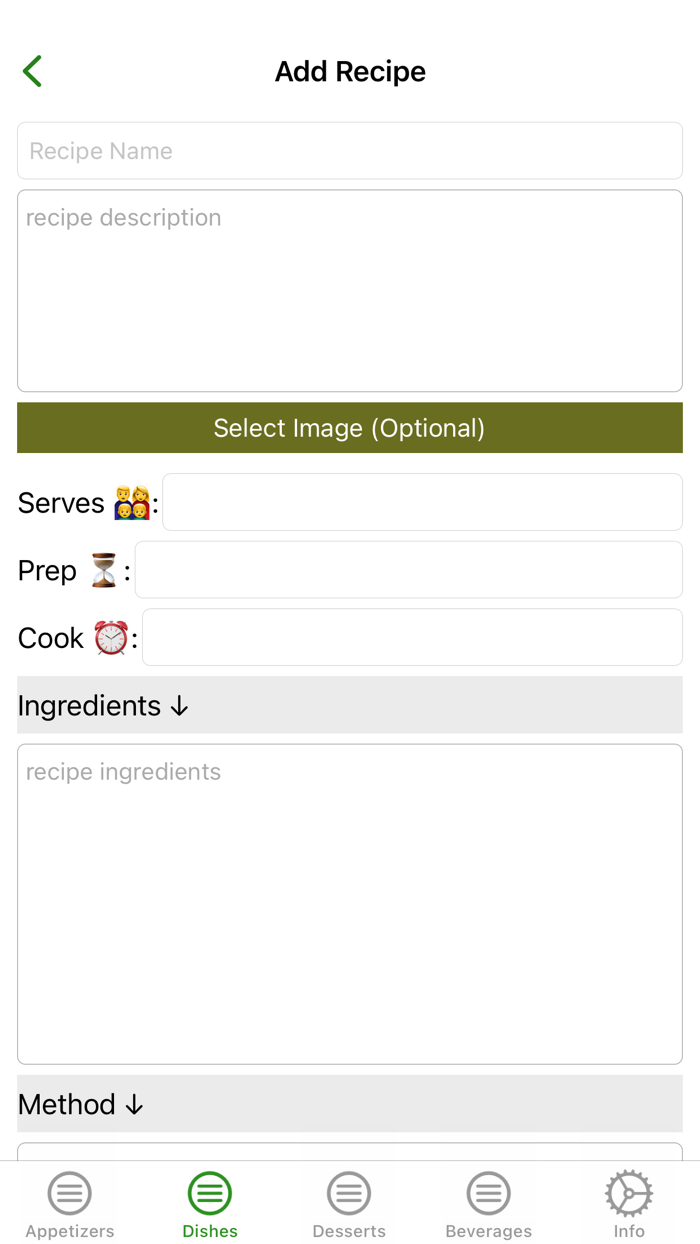
Task: Switch to the Appetizers tab
Action: click(x=69, y=1205)
